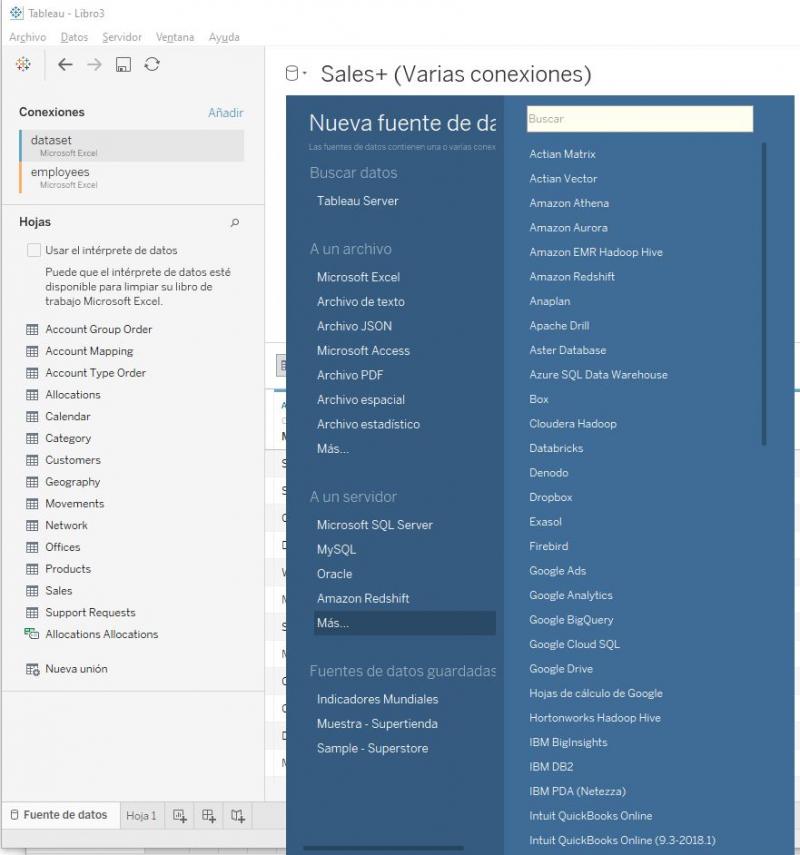Screen dimensions: 800x855
Task: Go back with the left arrow
Action: pos(65,64)
